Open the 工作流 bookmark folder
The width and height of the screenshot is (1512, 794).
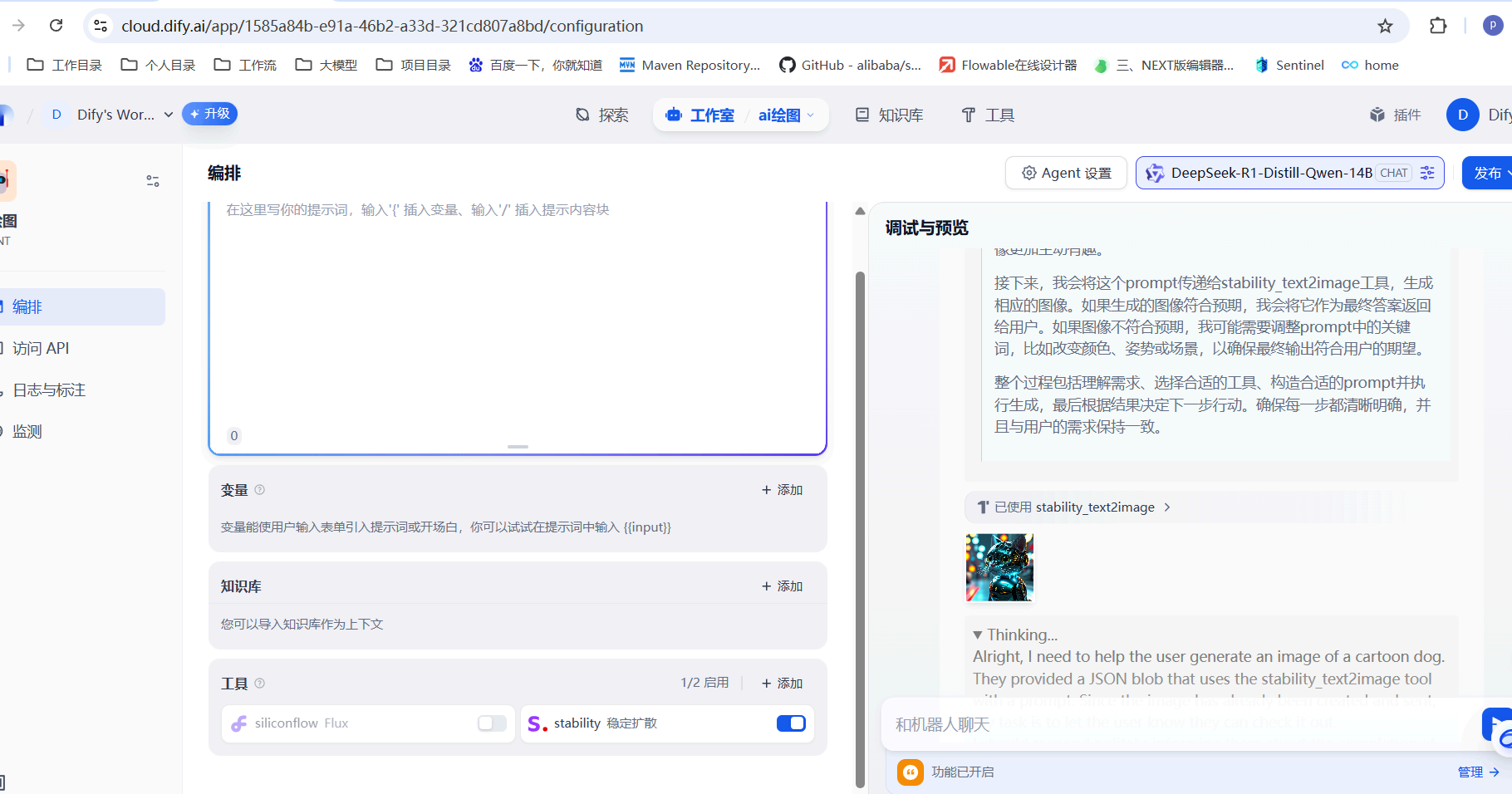point(245,65)
